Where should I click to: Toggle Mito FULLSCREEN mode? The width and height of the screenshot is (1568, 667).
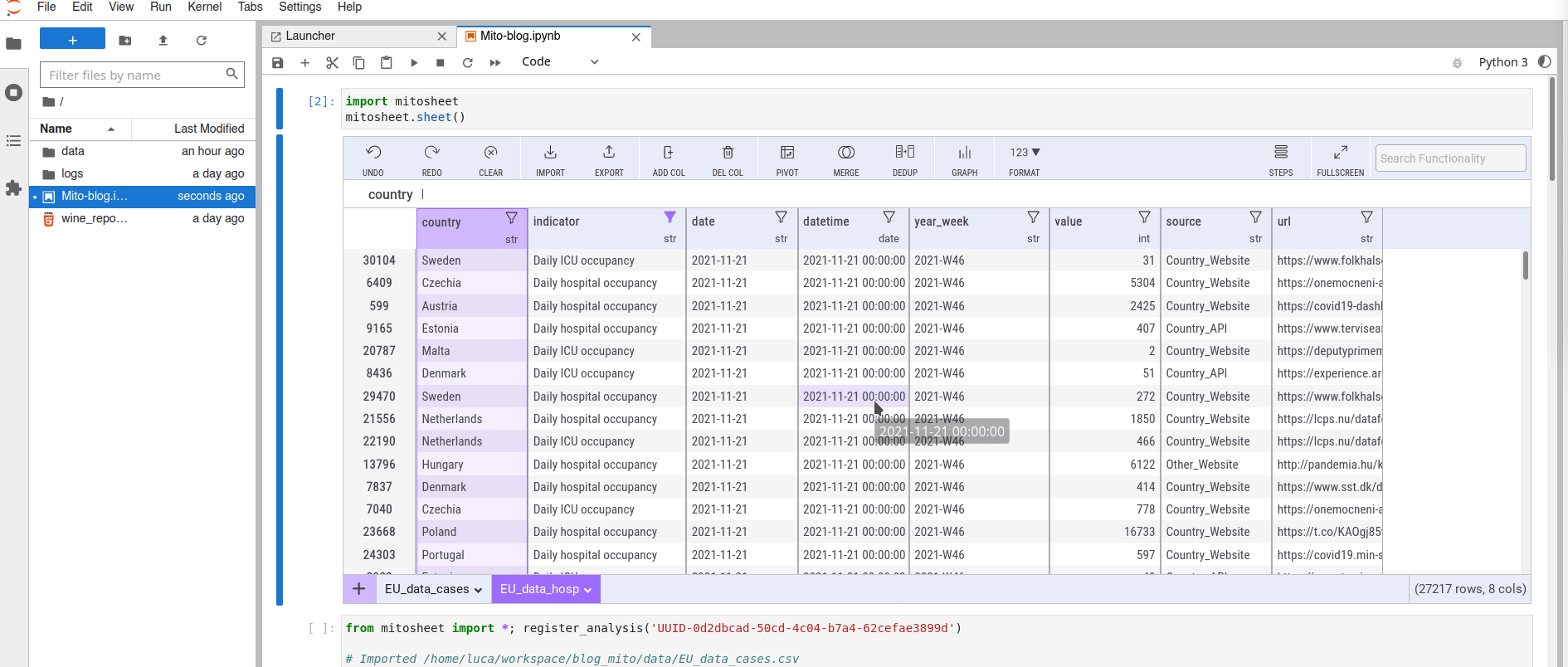[x=1341, y=153]
